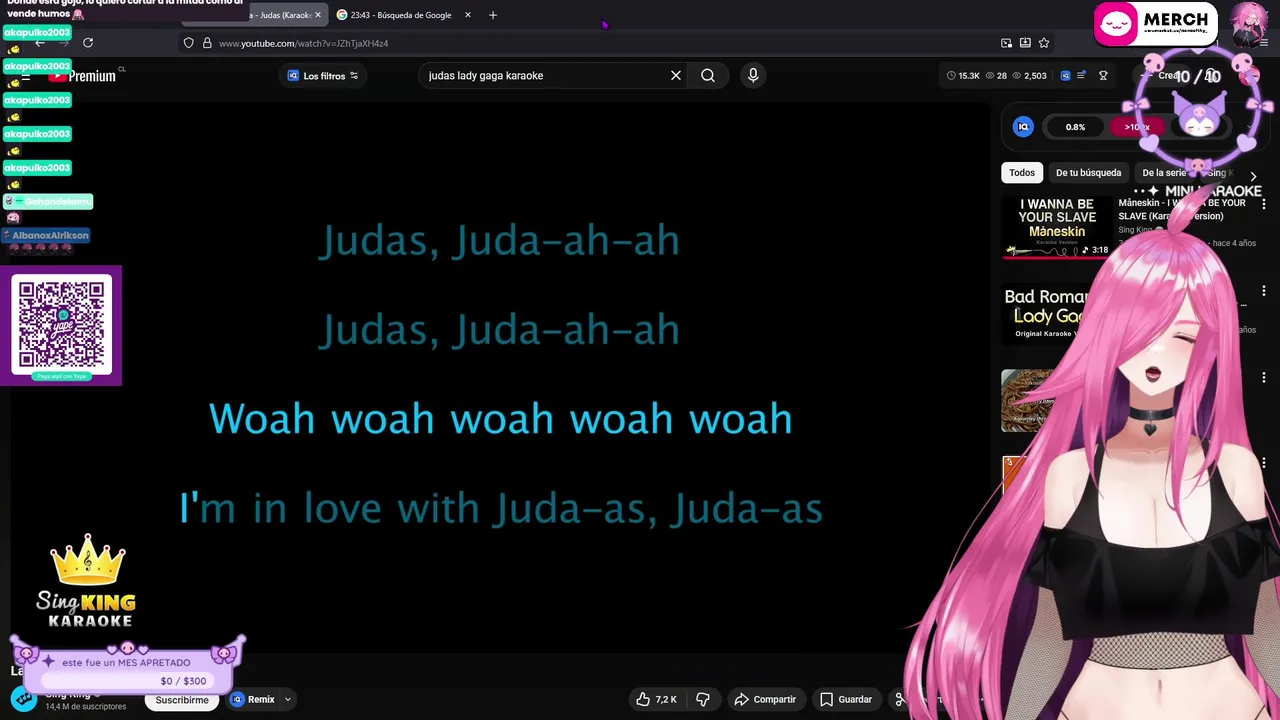
Task: Bookmark this page with the star icon
Action: 1044,43
